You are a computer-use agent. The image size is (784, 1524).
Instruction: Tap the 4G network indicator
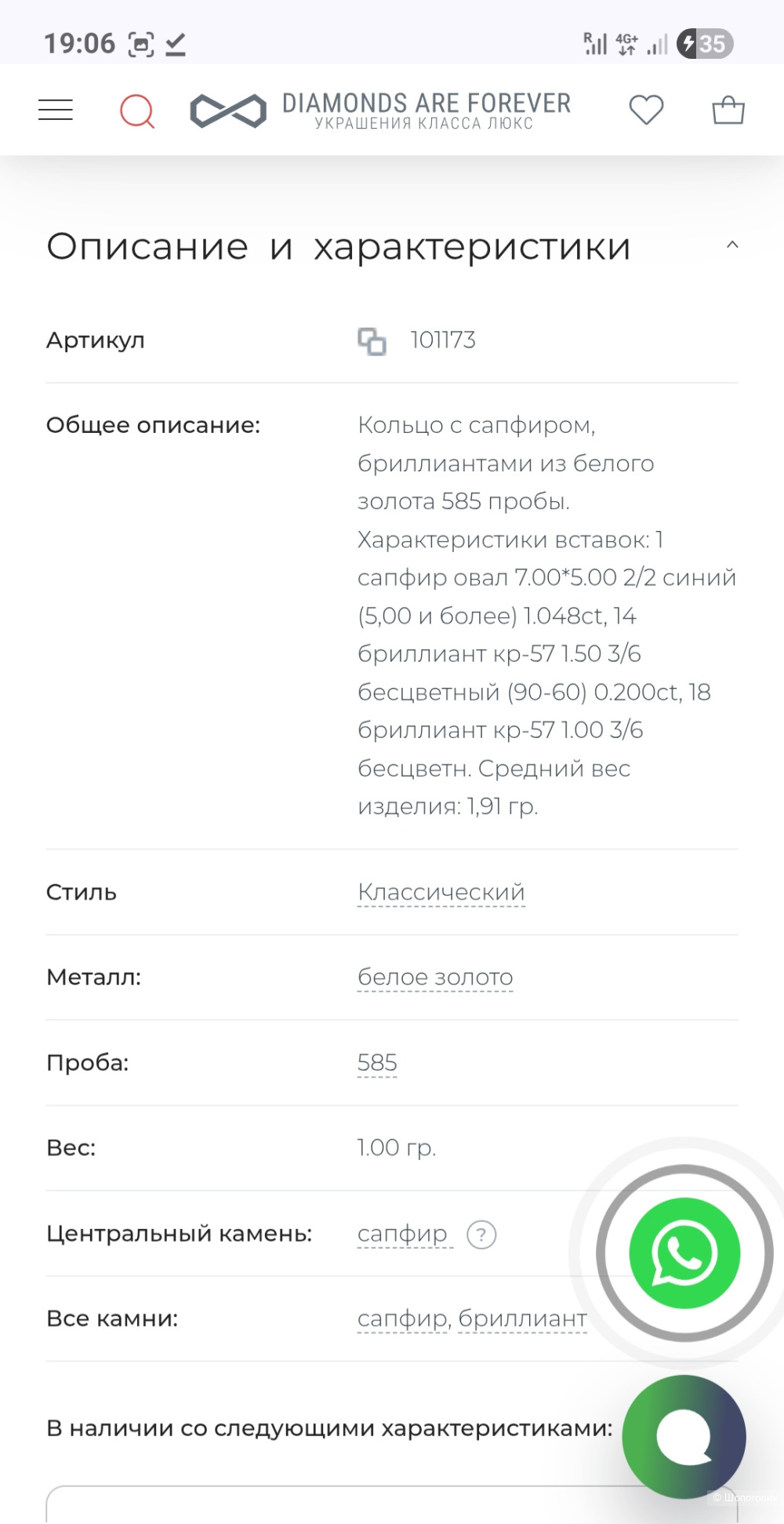(x=625, y=43)
